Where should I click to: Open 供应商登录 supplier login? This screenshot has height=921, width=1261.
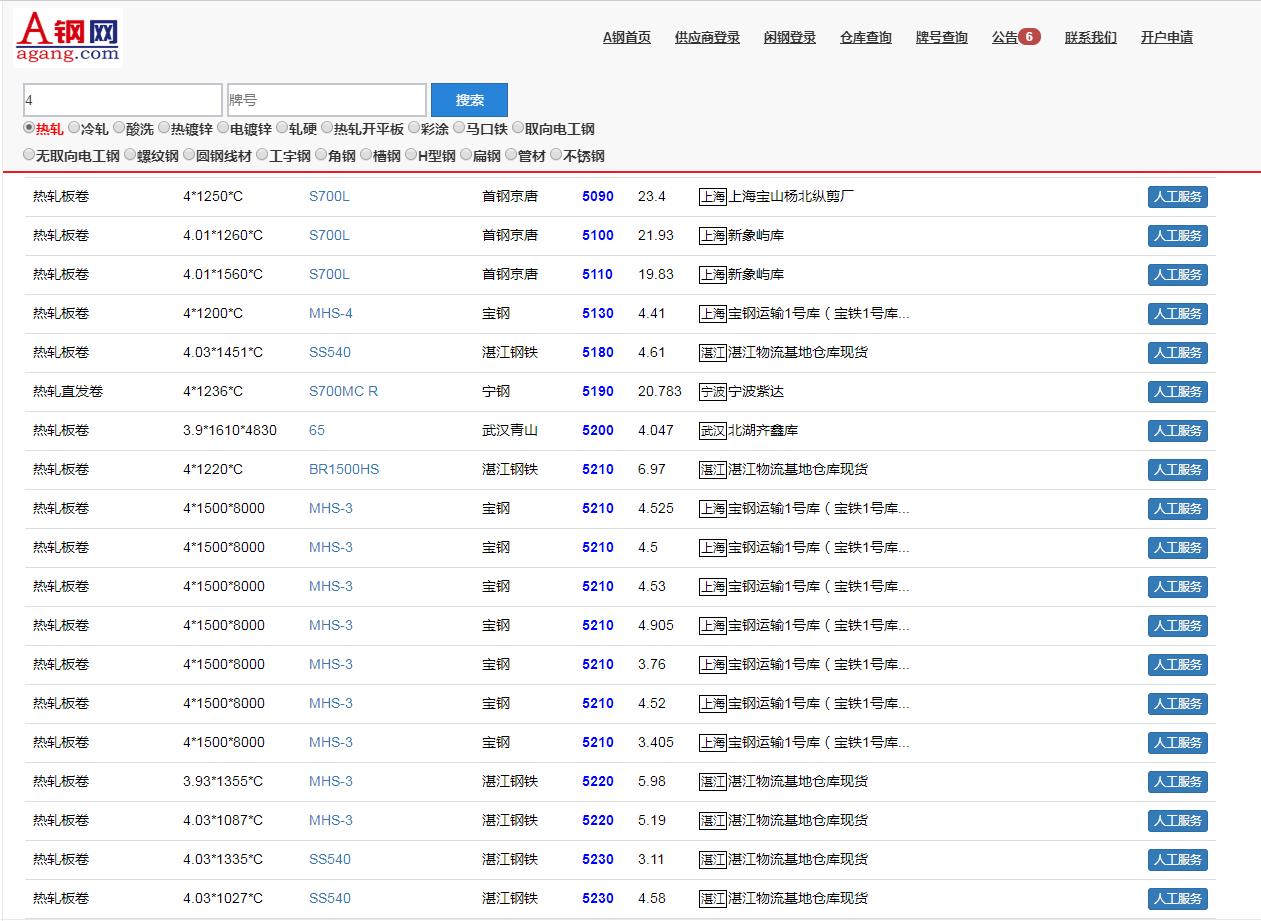tap(707, 37)
